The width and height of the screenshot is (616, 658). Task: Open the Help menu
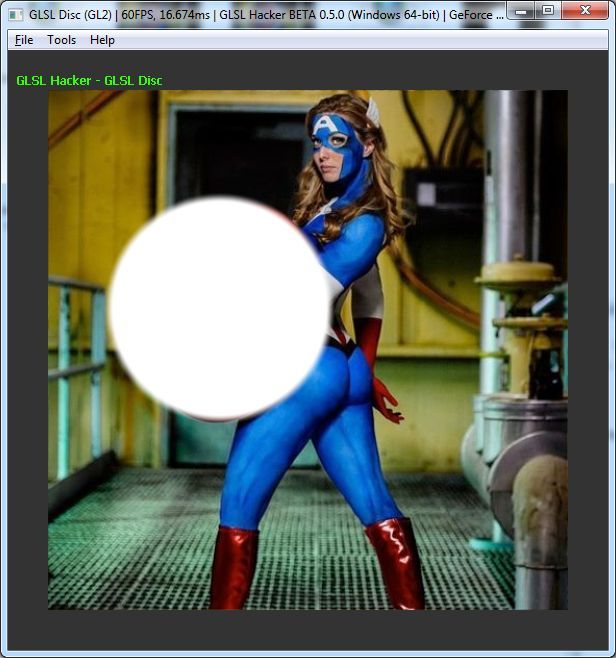[x=102, y=40]
